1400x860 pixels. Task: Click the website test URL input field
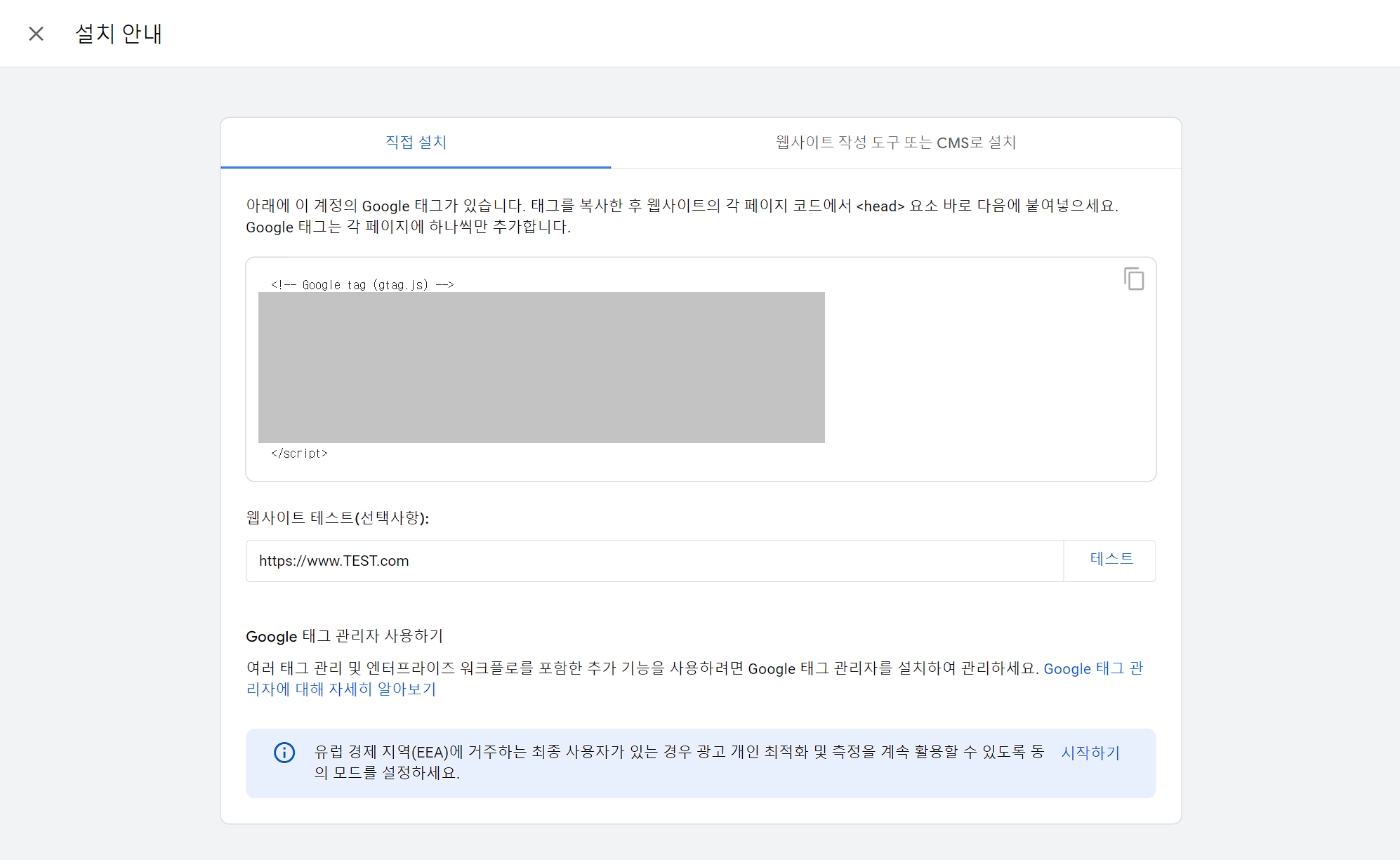coord(654,561)
